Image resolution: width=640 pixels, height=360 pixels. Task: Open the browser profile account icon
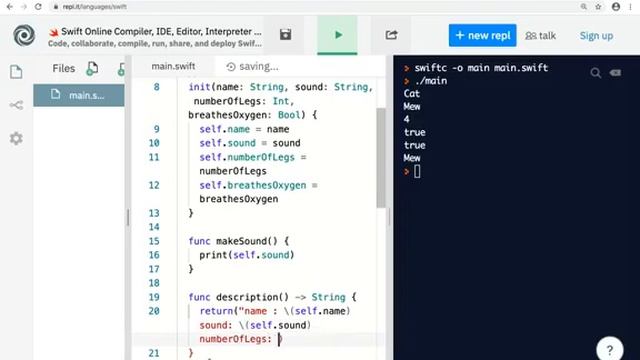(616, 7)
